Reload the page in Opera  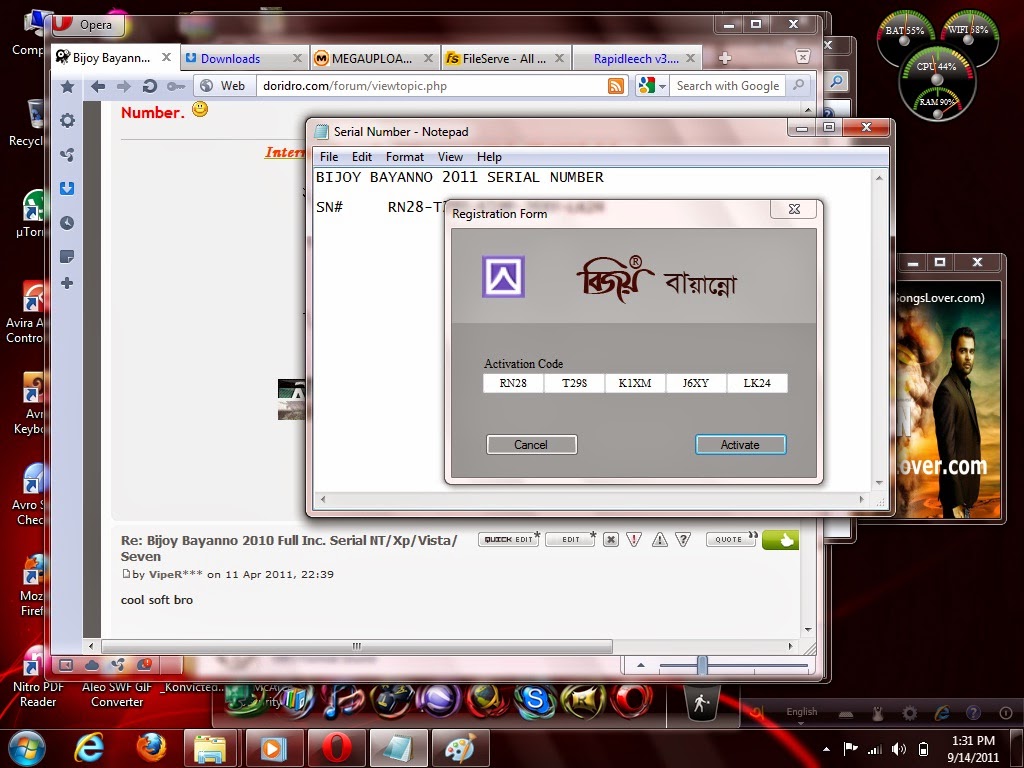pyautogui.click(x=150, y=86)
